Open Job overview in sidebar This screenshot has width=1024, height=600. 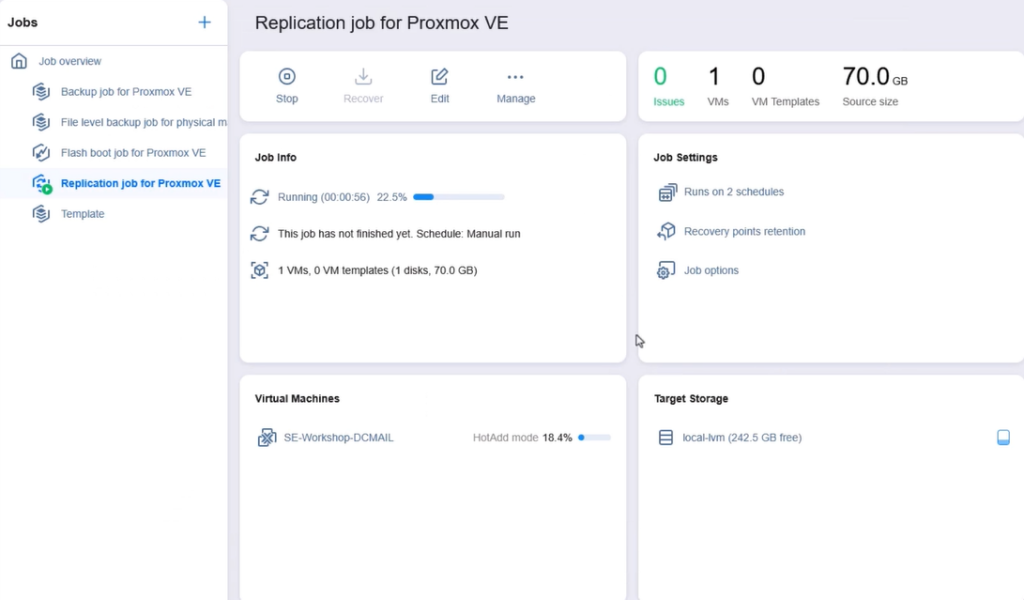pos(69,61)
